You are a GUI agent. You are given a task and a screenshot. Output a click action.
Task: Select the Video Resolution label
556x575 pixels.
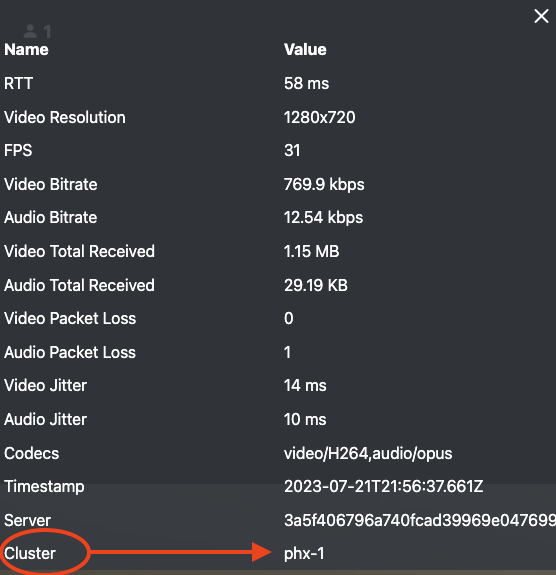[65, 117]
